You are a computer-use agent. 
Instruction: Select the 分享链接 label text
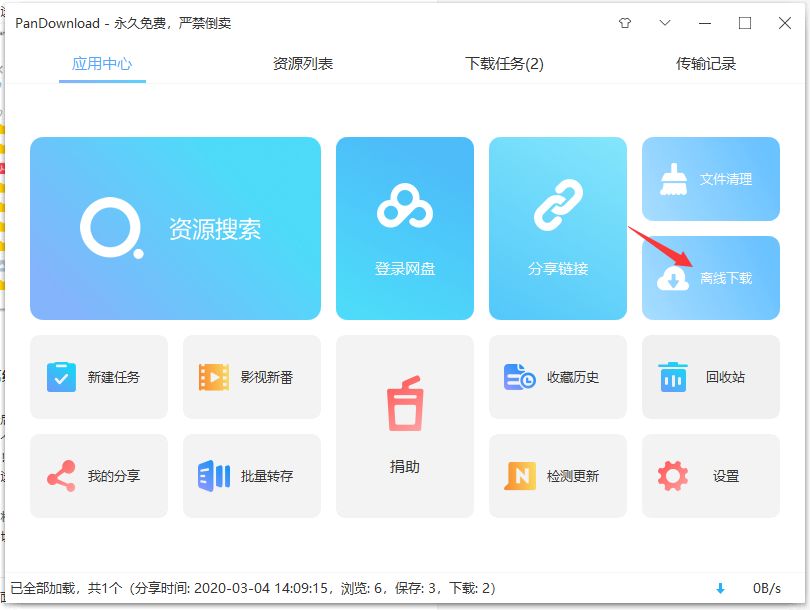(x=558, y=269)
